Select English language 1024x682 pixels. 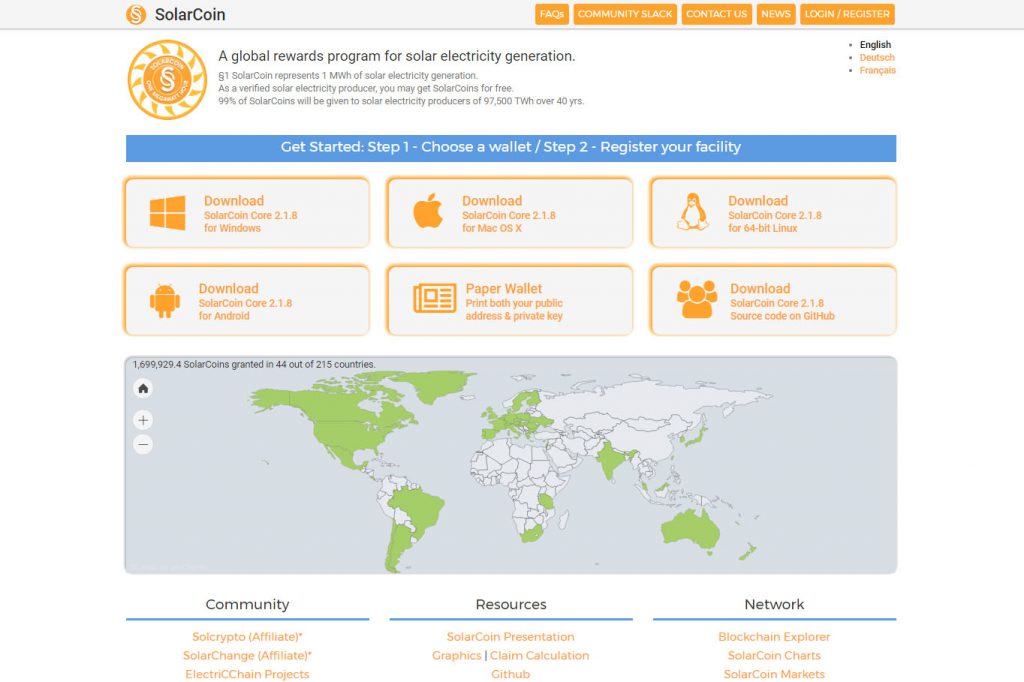(x=875, y=44)
